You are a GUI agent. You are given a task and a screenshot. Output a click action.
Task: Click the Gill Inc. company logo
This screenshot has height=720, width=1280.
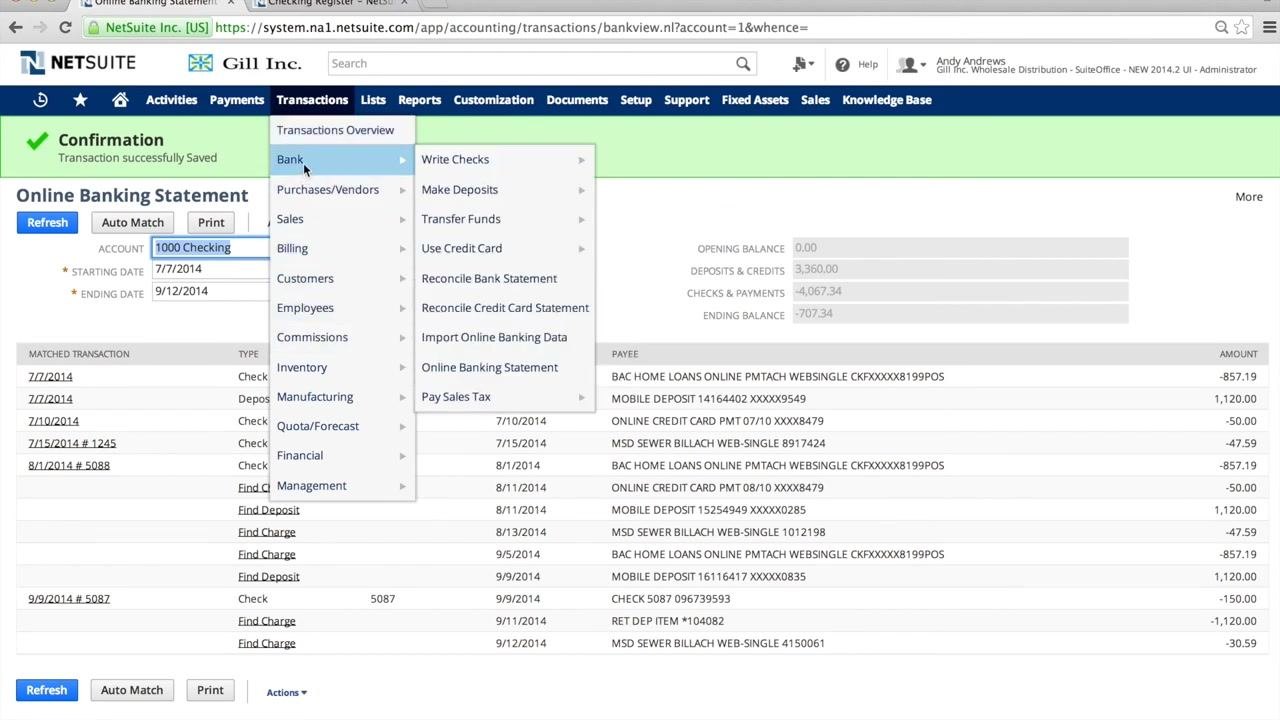click(245, 63)
